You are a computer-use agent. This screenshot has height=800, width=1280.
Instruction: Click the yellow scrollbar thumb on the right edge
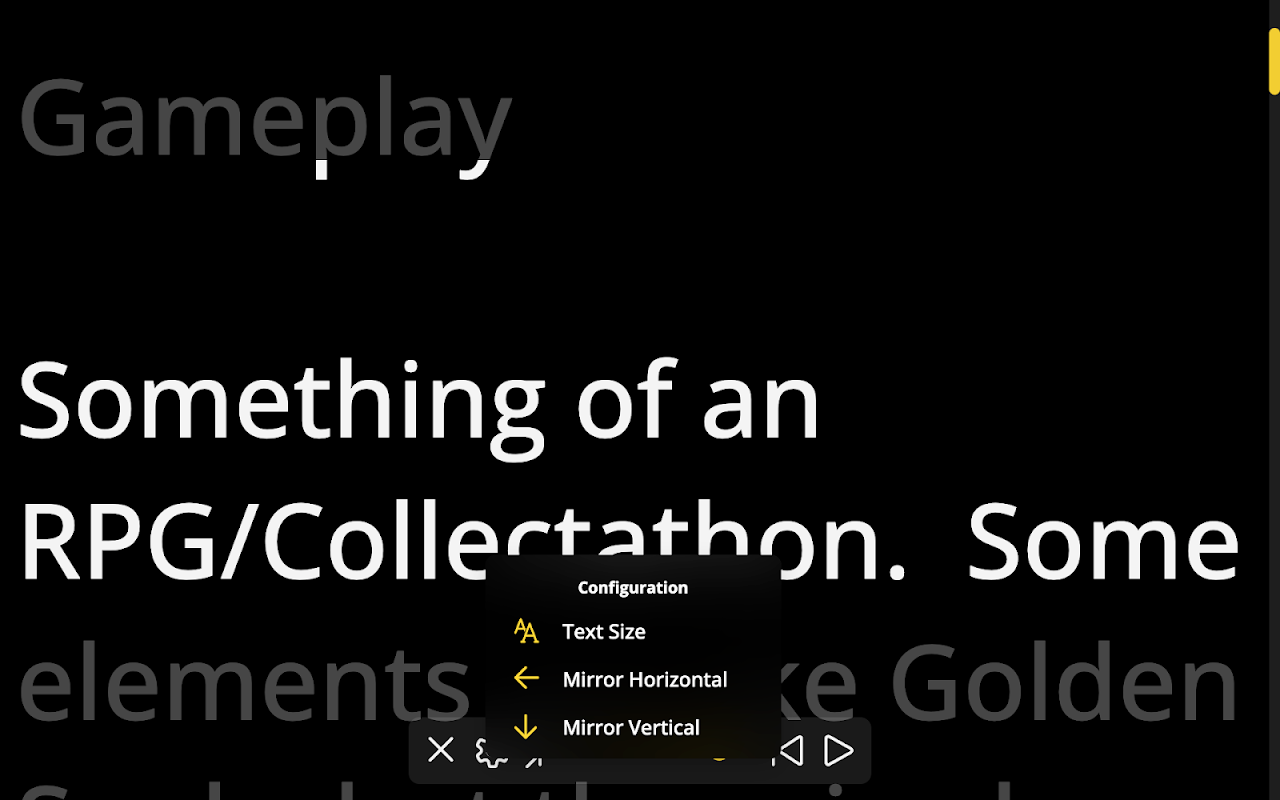pos(1274,61)
